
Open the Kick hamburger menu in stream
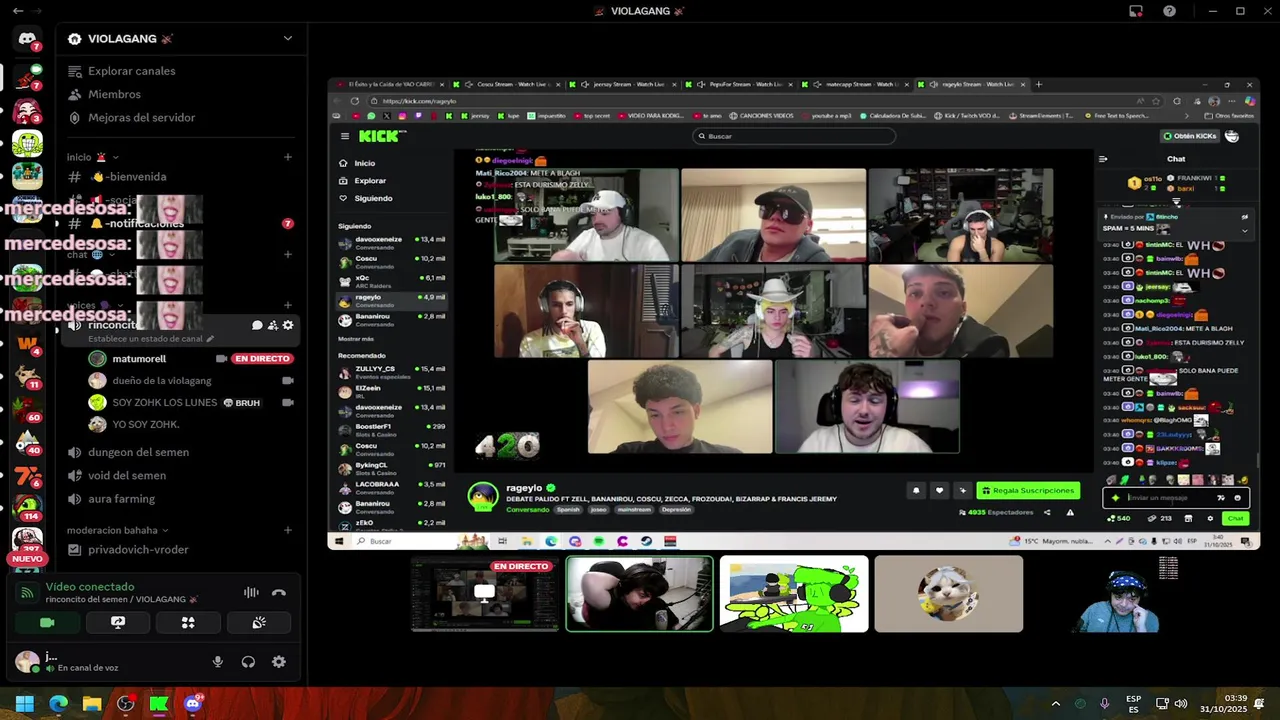pyautogui.click(x=345, y=136)
